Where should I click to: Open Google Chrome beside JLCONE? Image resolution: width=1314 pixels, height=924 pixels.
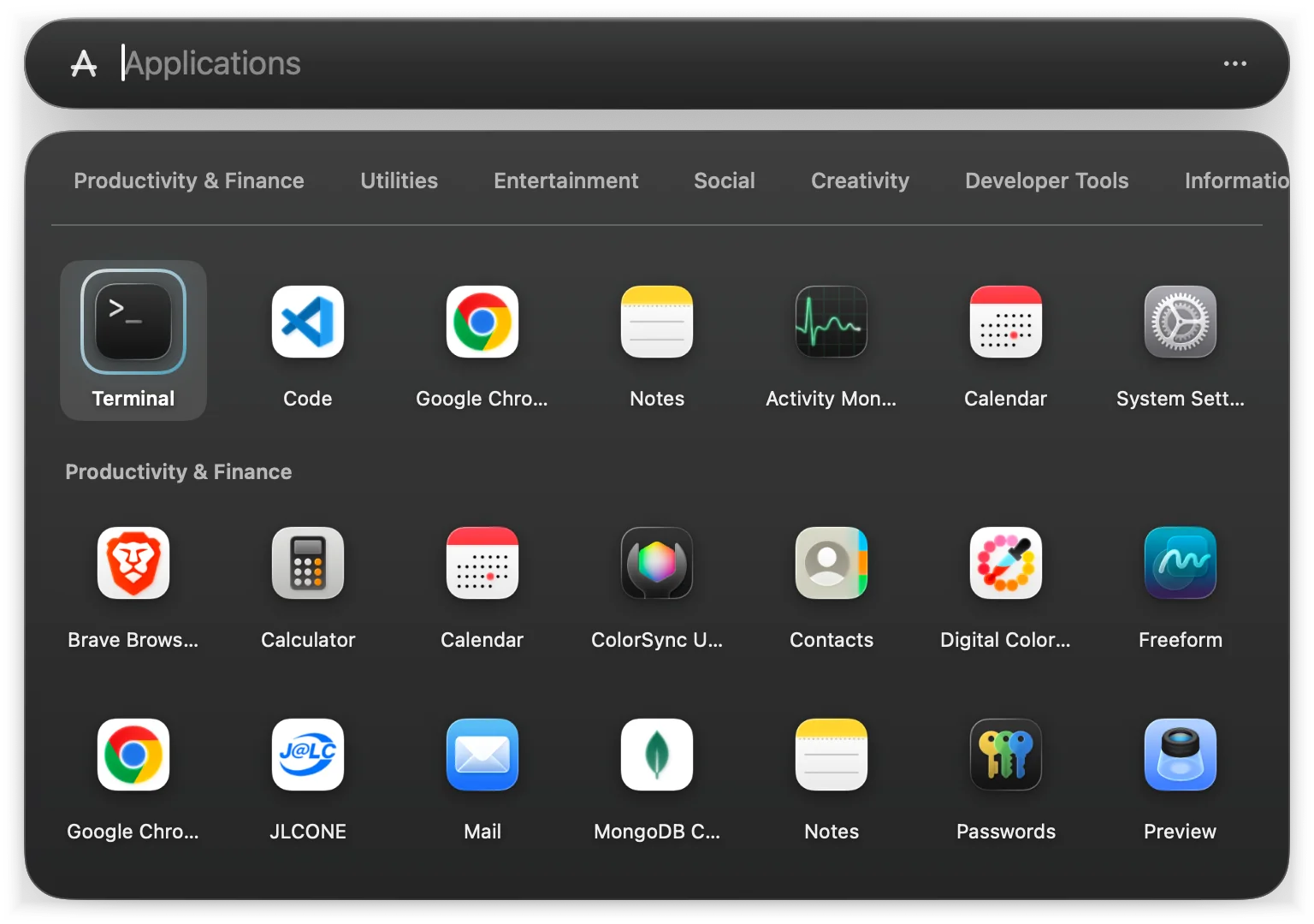pos(133,755)
